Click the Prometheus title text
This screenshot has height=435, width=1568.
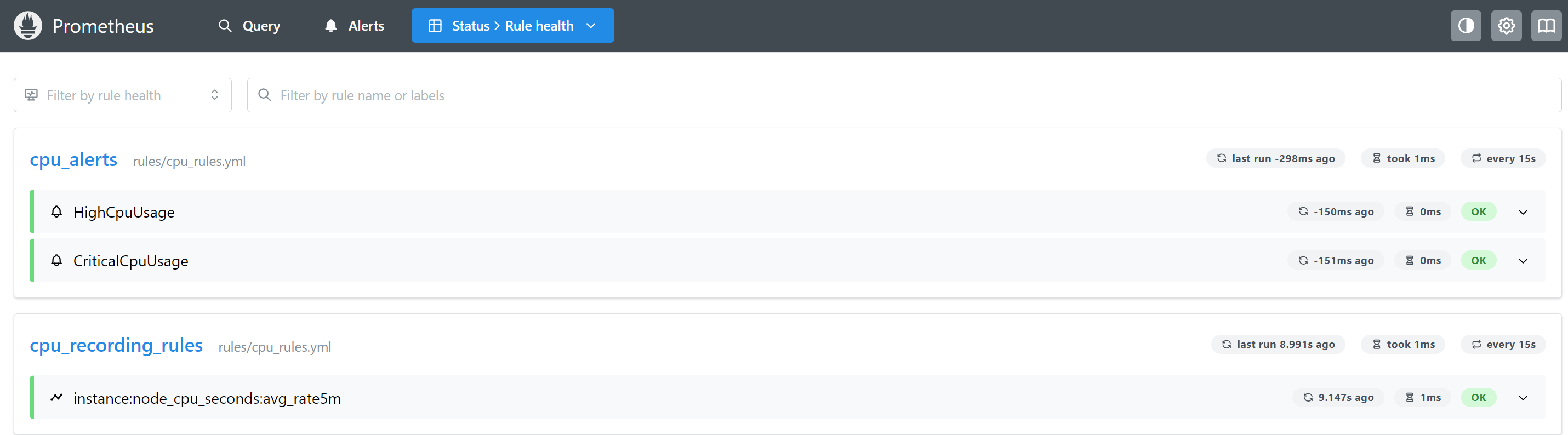point(103,26)
